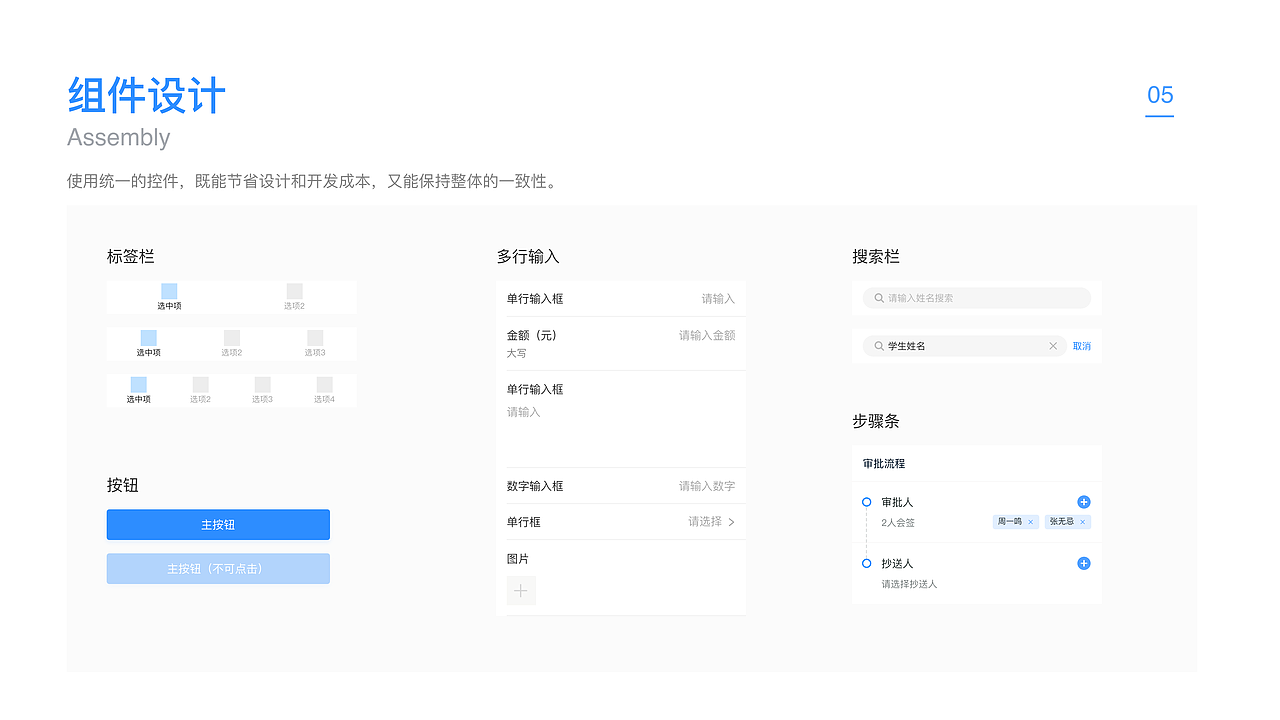
Task: Click inside the 请输入姓名搜索 input field
Action: pos(950,298)
